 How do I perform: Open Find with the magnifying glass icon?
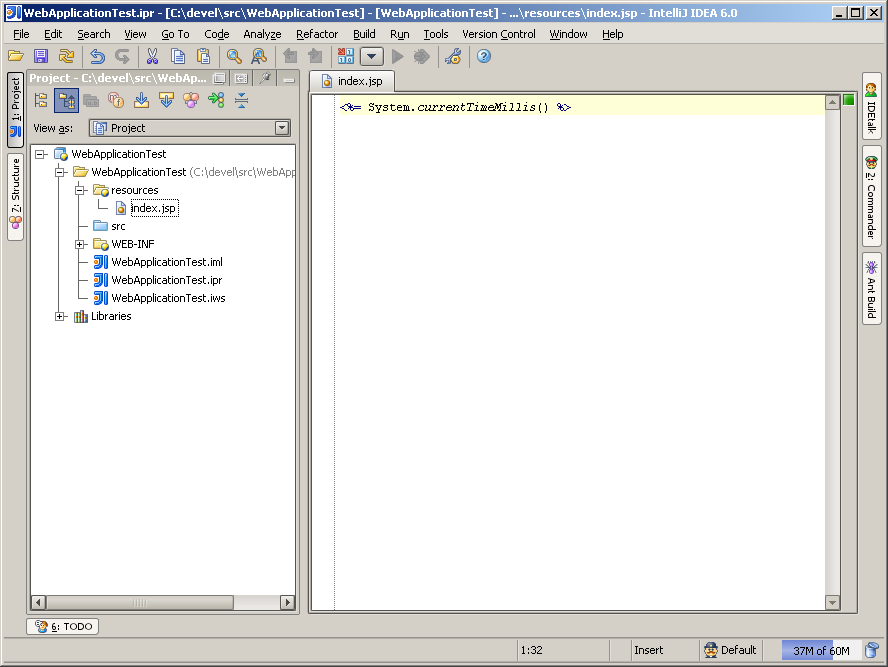(x=234, y=56)
